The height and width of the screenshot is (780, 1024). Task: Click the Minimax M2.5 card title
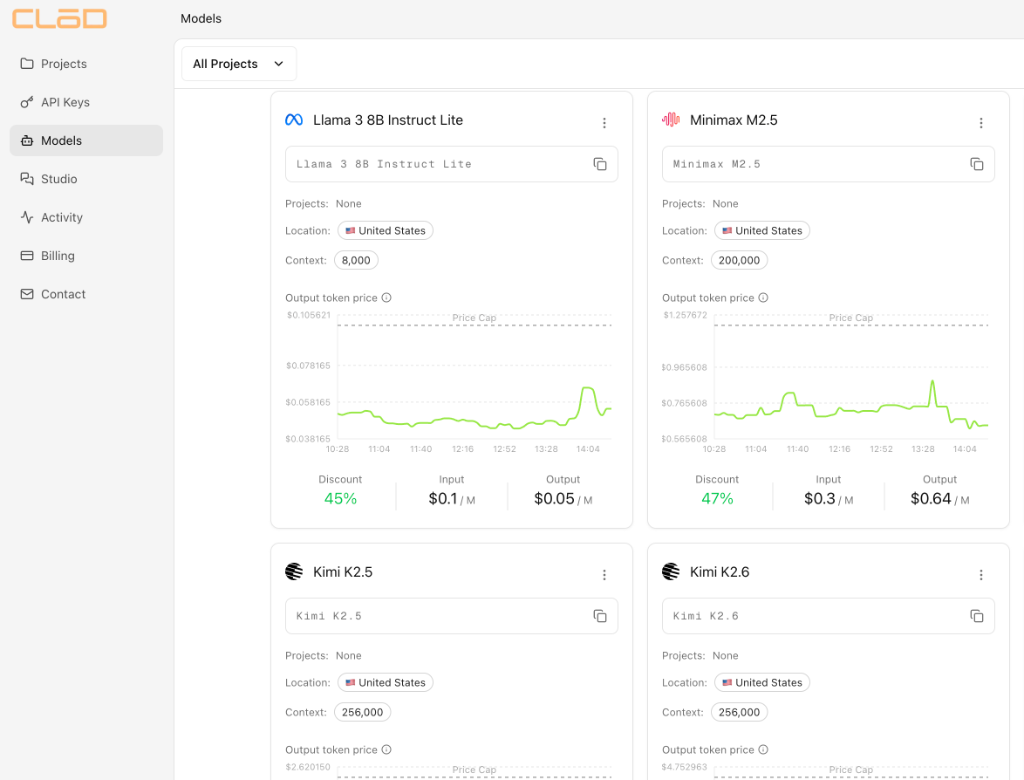coord(733,120)
